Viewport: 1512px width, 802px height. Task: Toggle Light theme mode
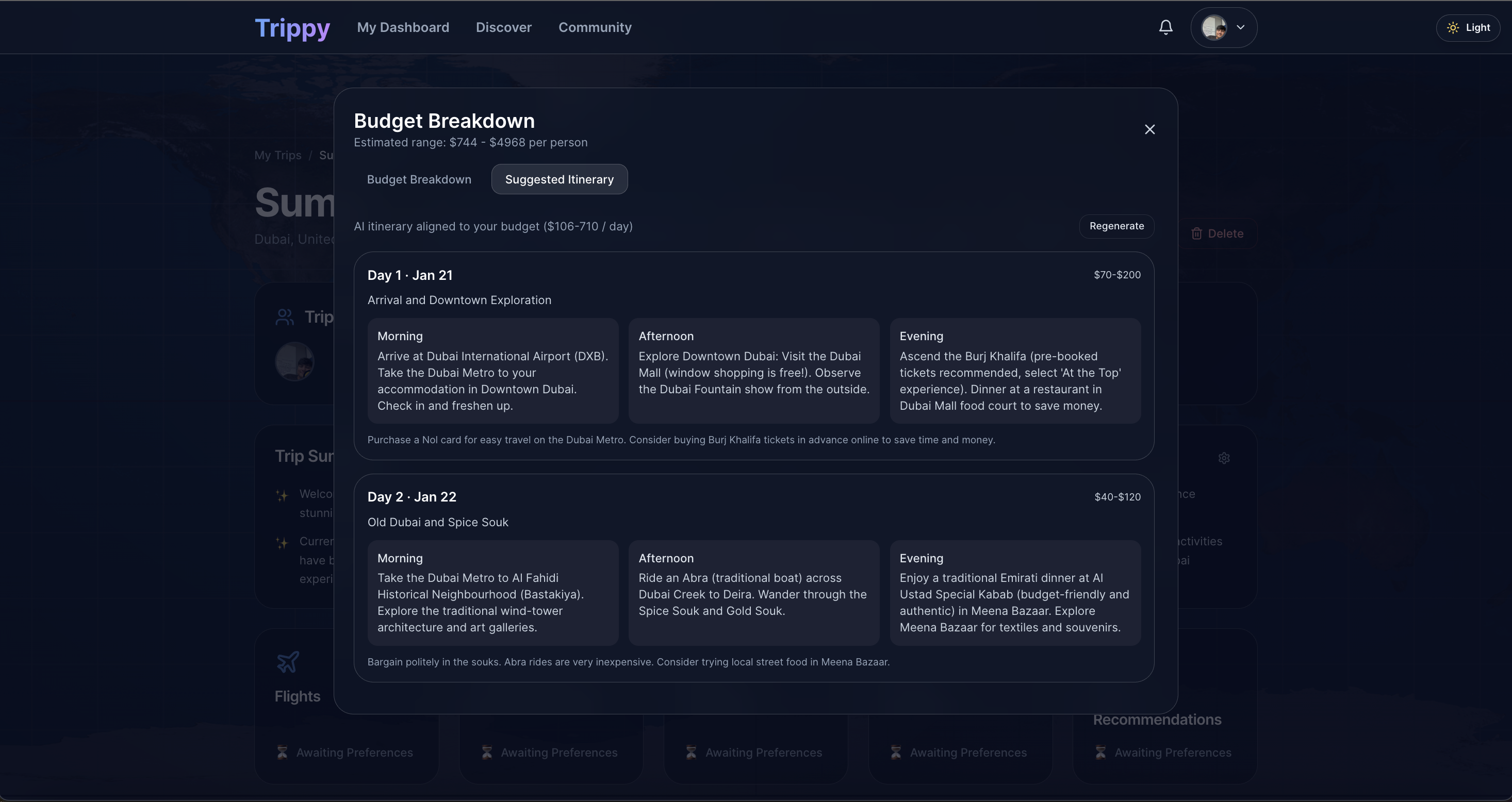point(1467,27)
